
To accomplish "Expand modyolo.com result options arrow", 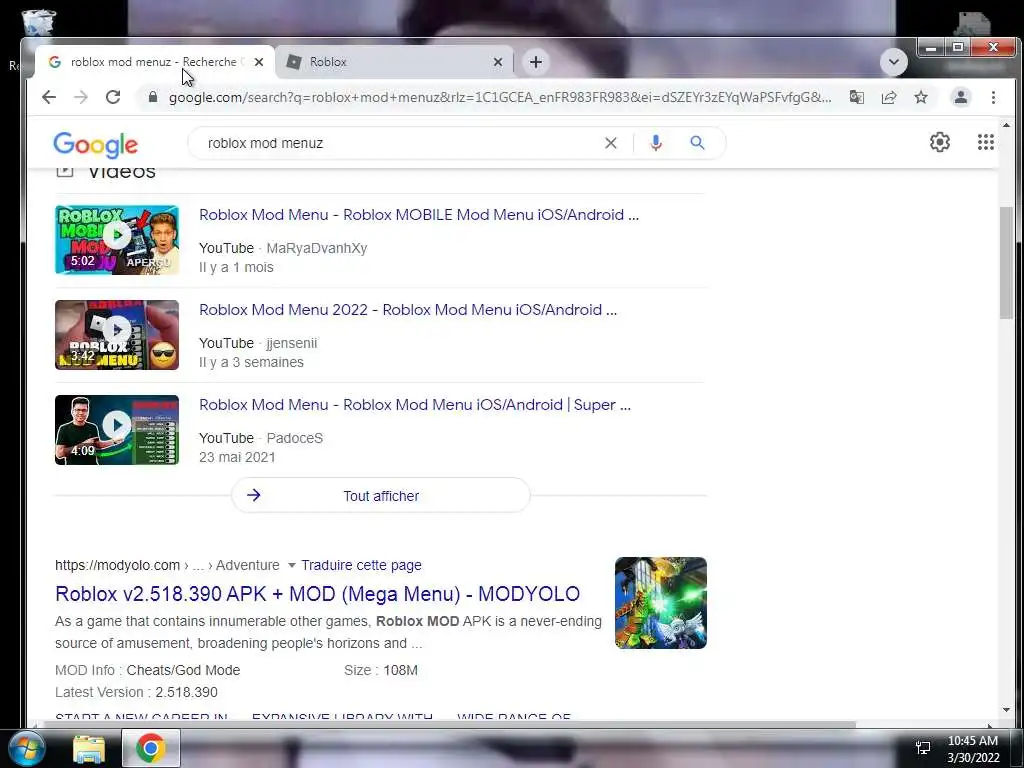I will [292, 566].
